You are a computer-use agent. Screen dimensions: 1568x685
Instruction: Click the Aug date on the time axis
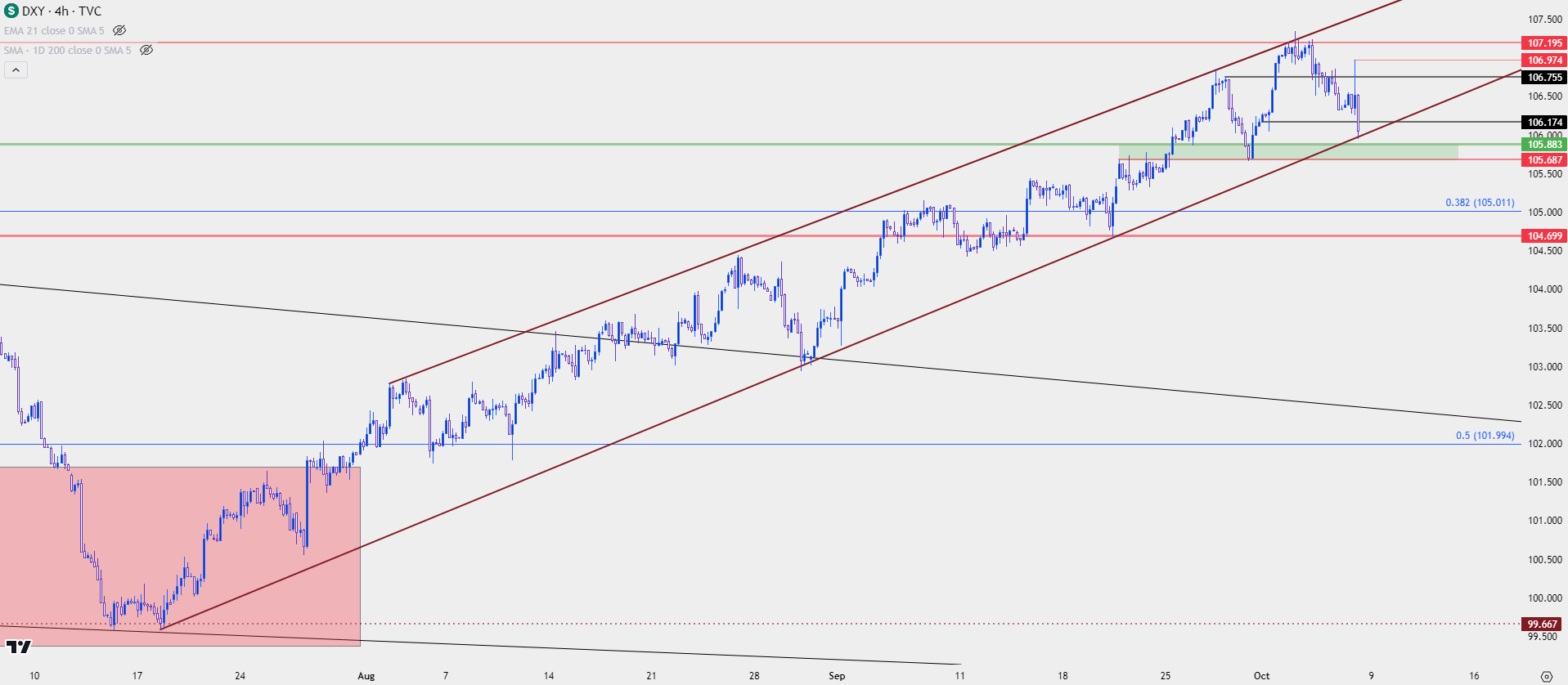click(366, 675)
